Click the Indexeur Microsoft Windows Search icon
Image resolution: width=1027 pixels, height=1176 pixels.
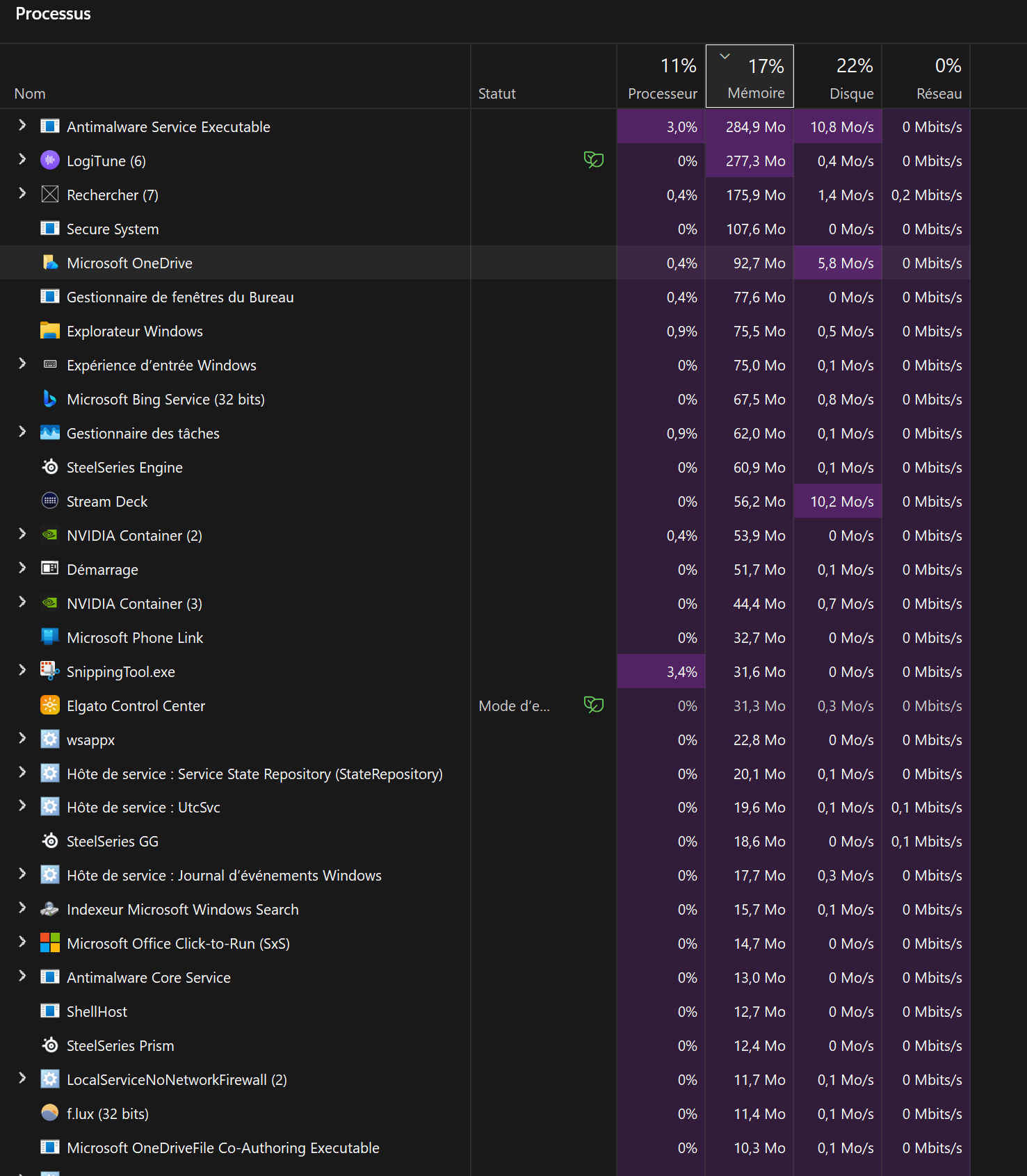tap(50, 909)
